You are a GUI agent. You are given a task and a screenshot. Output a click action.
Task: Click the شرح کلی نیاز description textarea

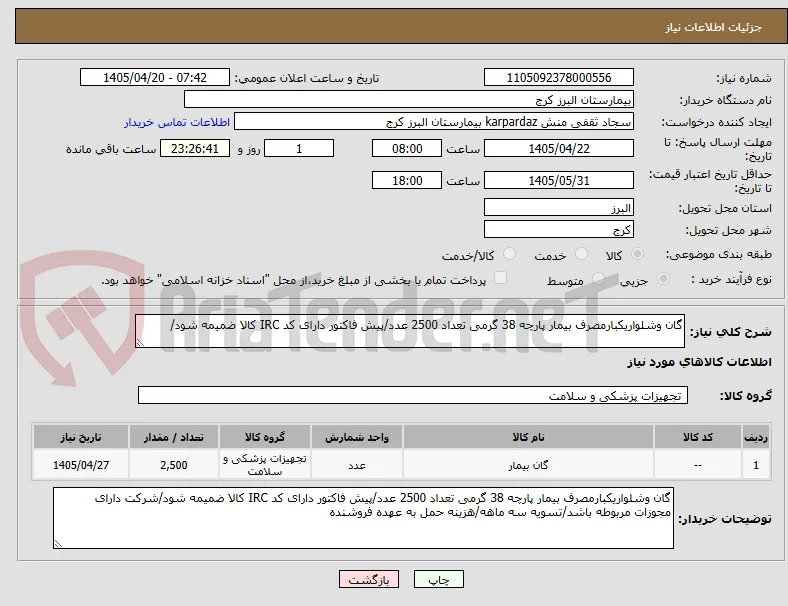click(x=410, y=331)
